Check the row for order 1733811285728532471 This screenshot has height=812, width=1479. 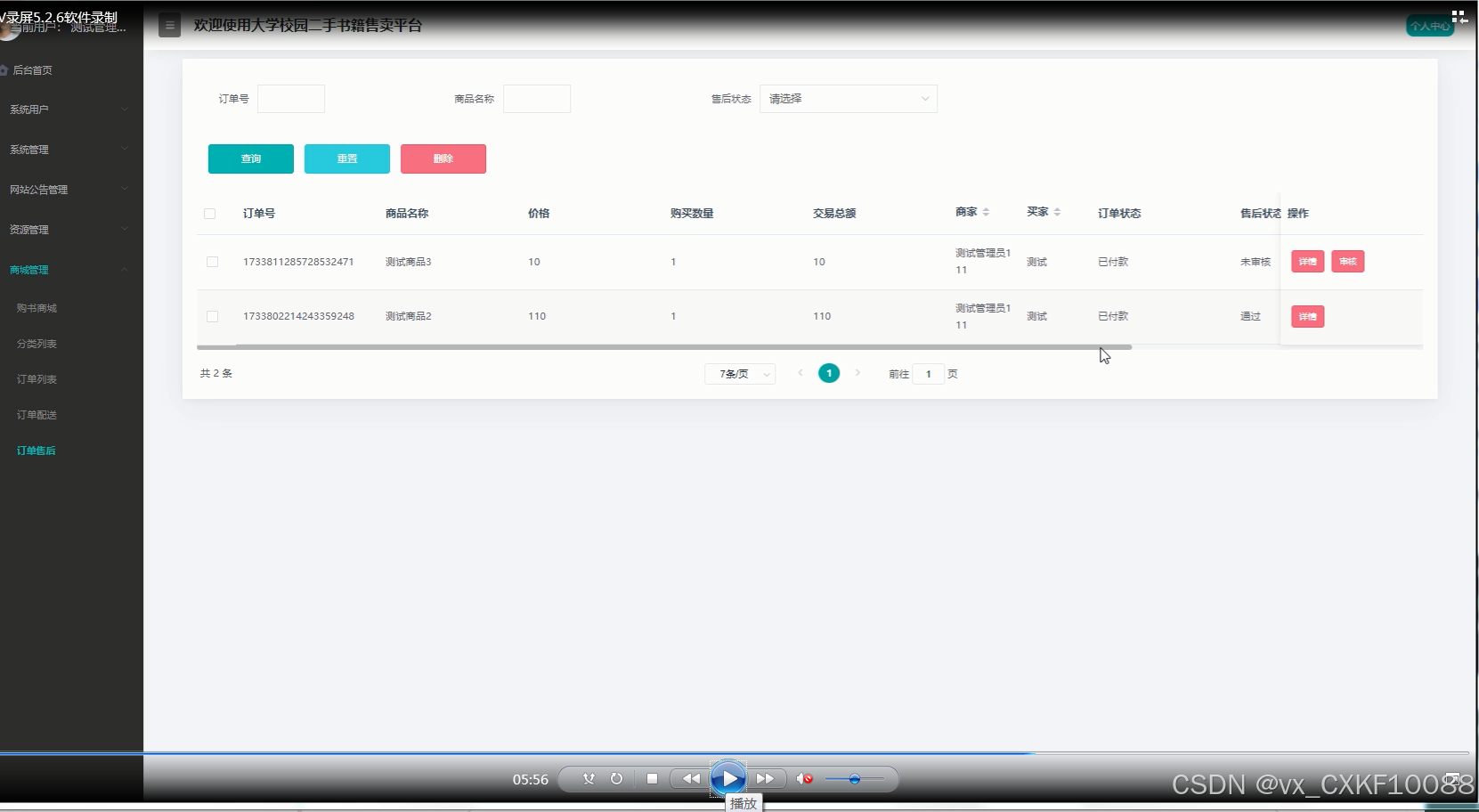pyautogui.click(x=212, y=262)
